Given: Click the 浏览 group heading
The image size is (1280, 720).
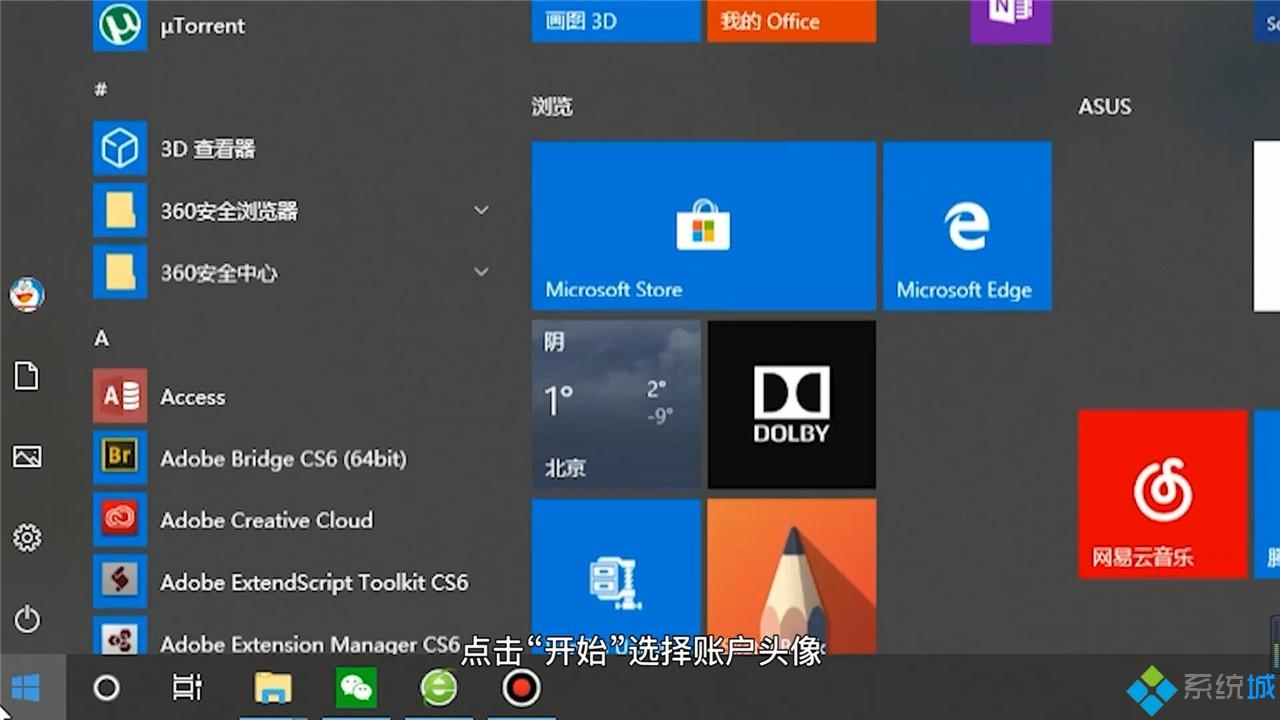Looking at the screenshot, I should pos(552,107).
